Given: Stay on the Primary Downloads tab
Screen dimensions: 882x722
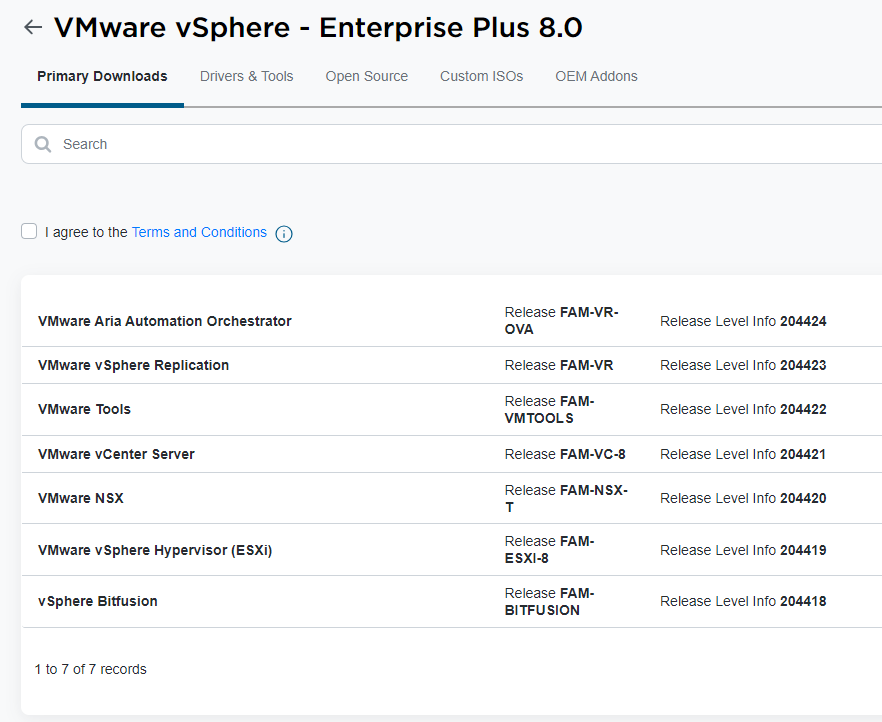Looking at the screenshot, I should click(102, 76).
